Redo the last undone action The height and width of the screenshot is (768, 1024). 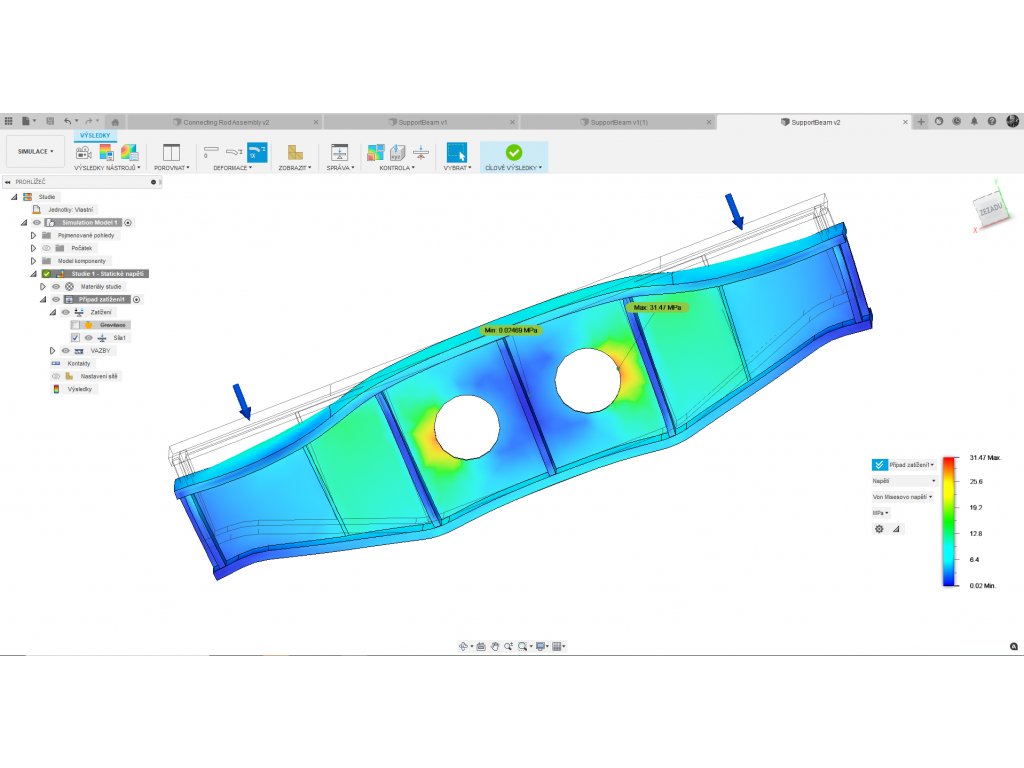point(89,121)
